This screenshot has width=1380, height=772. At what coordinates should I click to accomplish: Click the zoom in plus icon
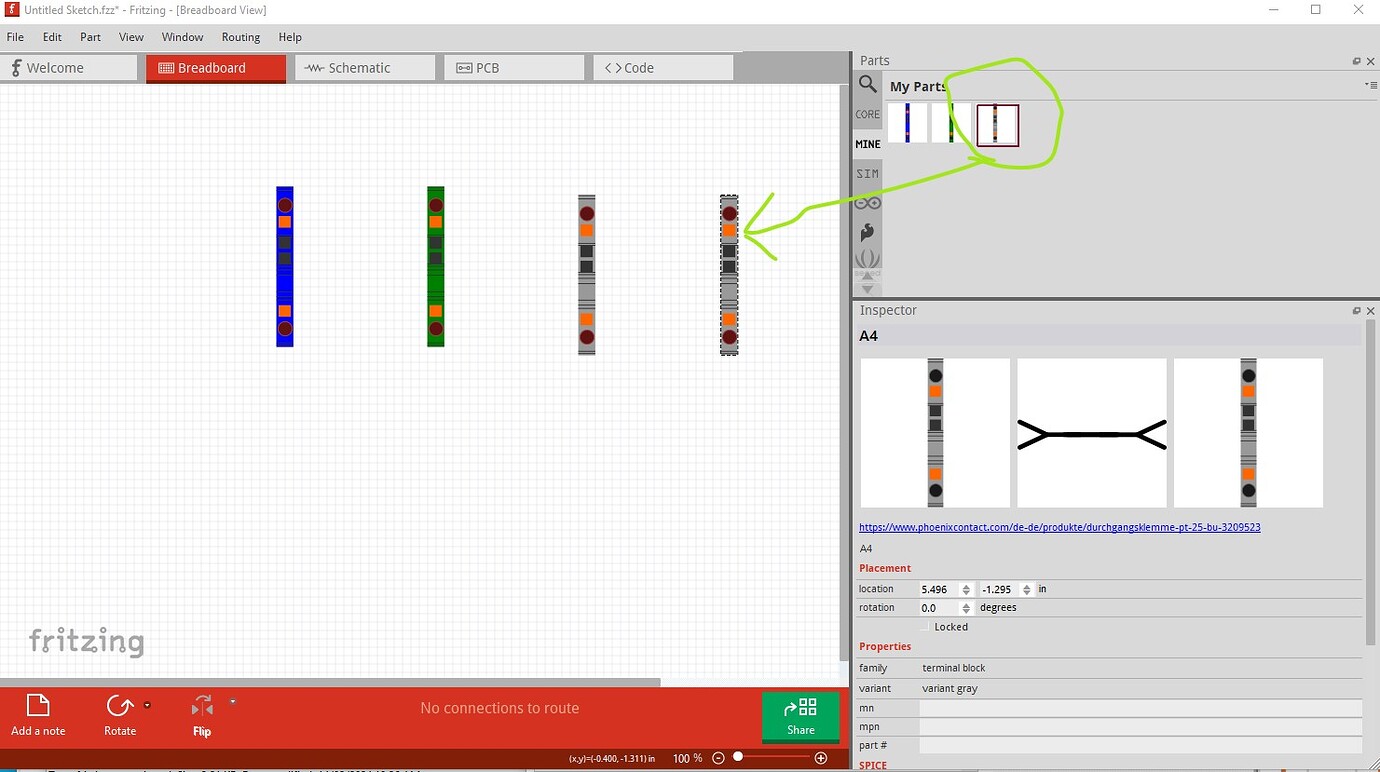pos(821,758)
